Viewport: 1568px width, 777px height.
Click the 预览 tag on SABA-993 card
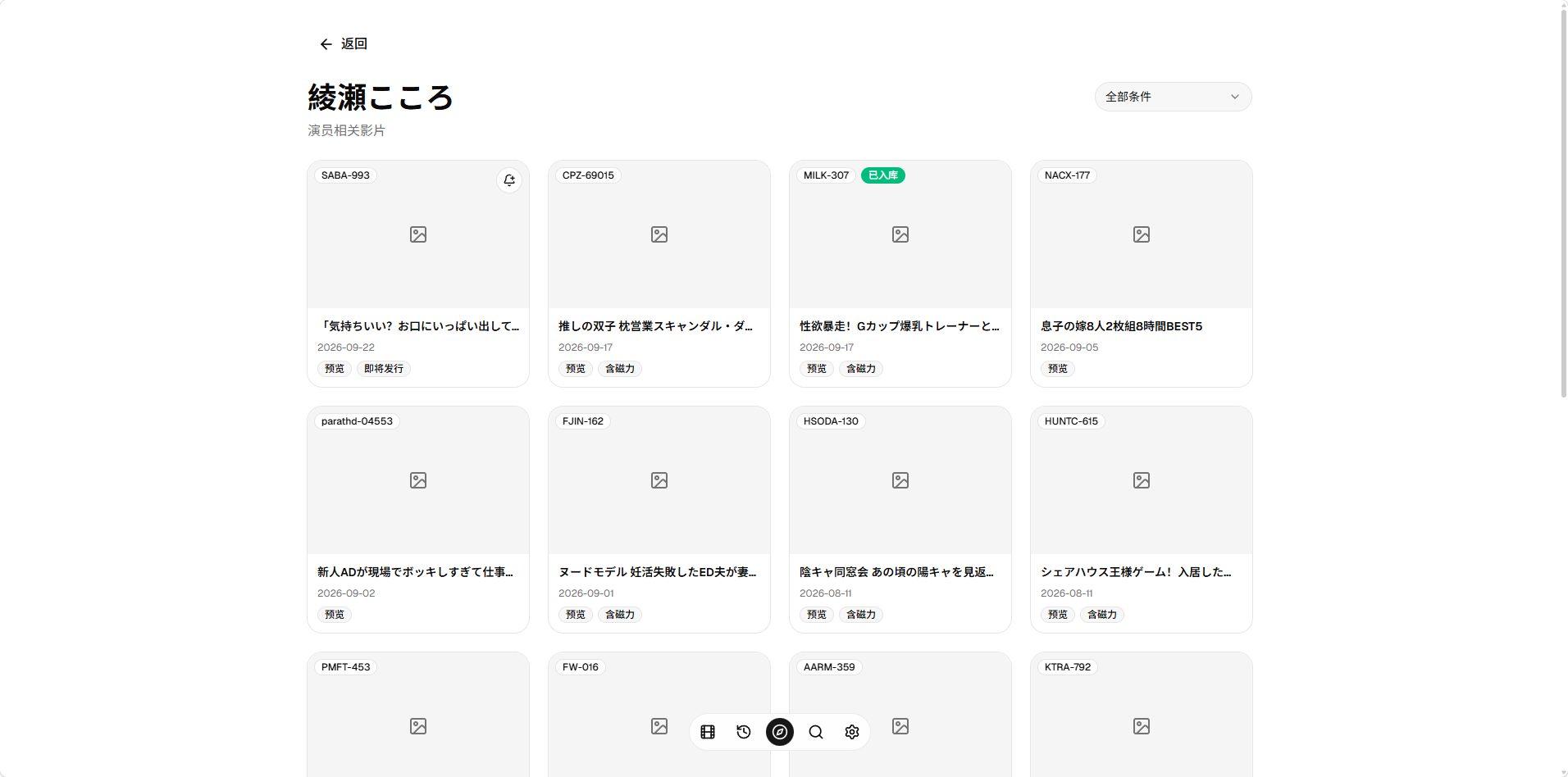coord(335,369)
